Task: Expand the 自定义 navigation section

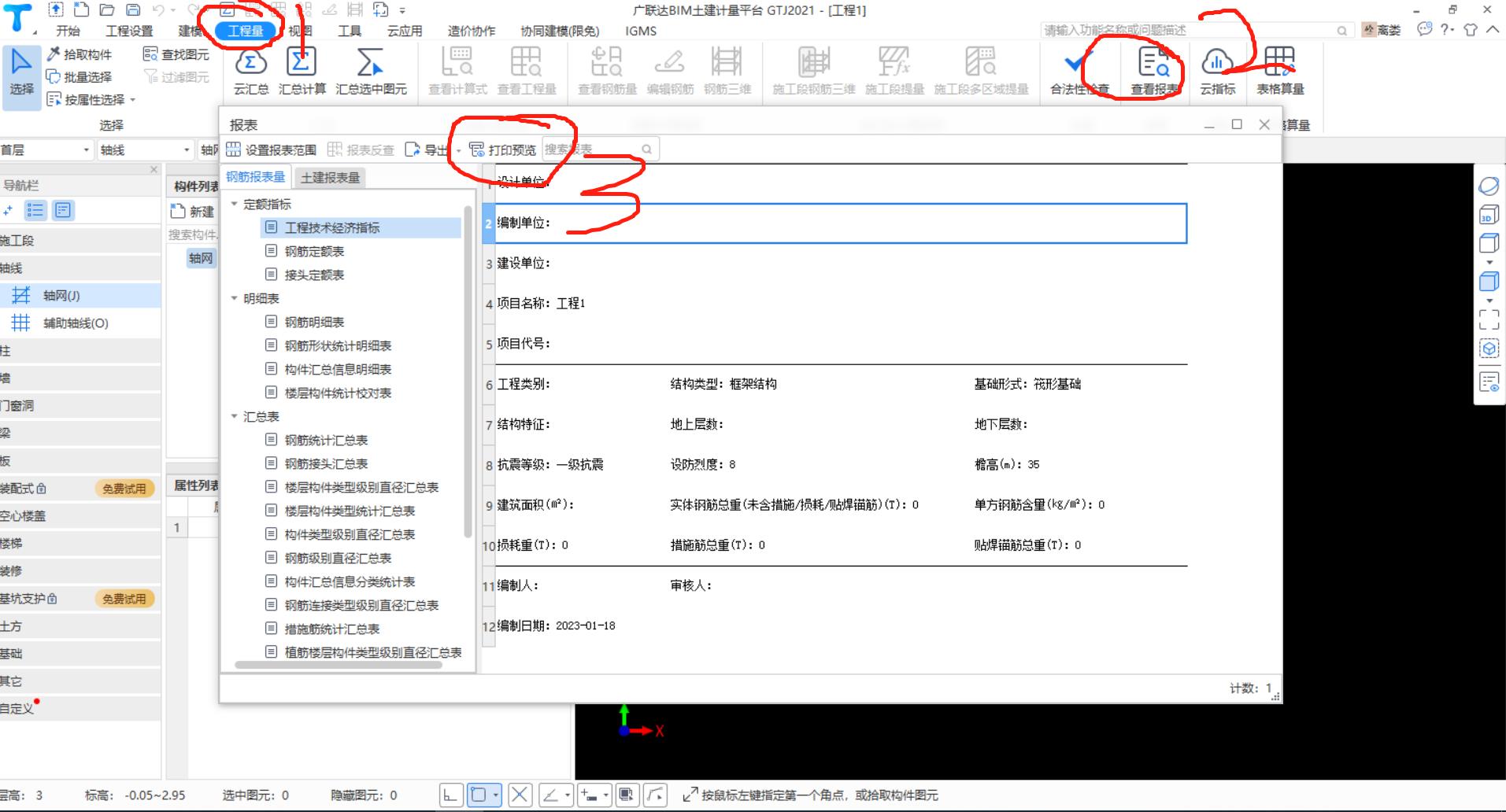Action: point(80,708)
